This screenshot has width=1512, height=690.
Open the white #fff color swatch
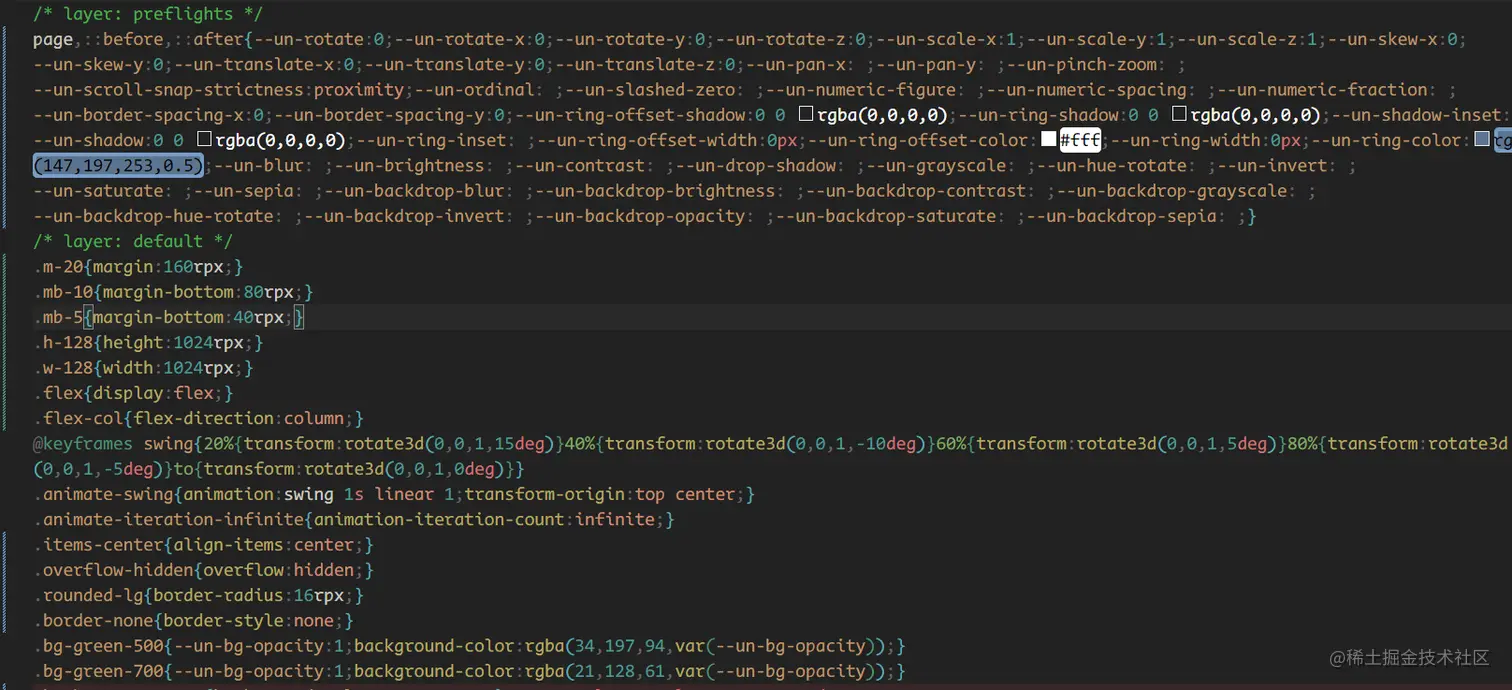pos(1048,140)
